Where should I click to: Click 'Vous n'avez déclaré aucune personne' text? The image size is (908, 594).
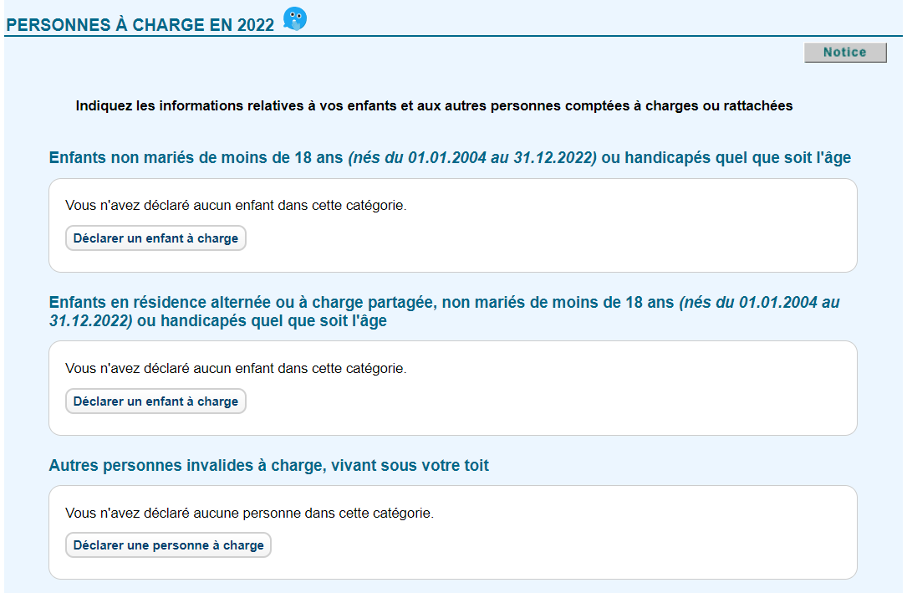coord(250,514)
